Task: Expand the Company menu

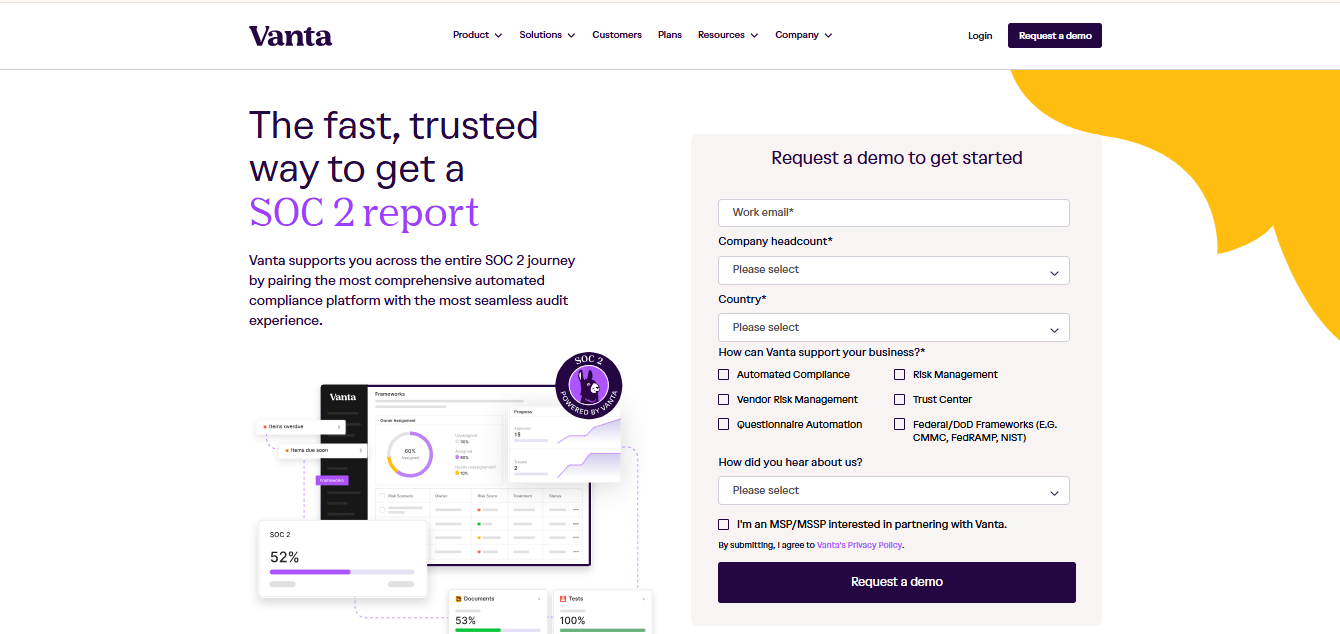Action: (x=804, y=35)
